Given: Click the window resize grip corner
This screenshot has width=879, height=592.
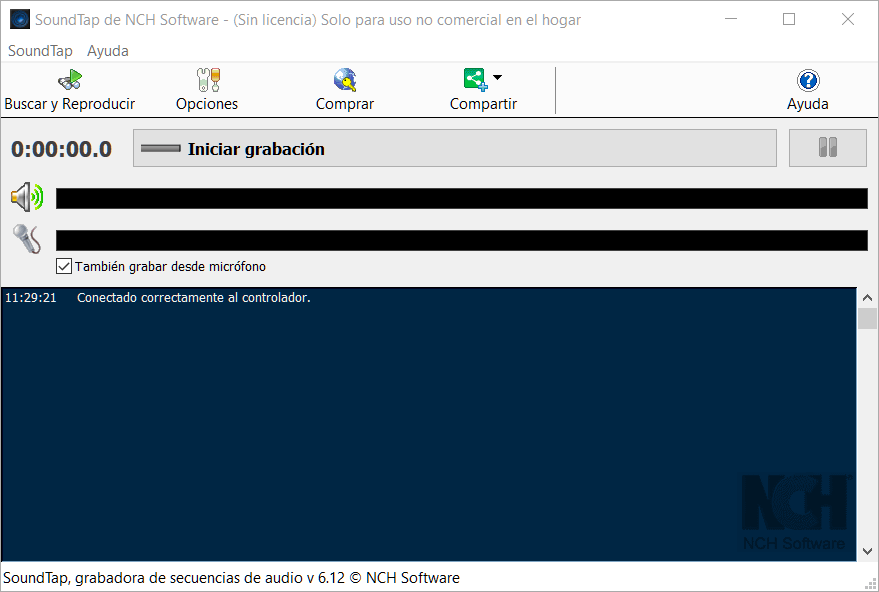Looking at the screenshot, I should (x=871, y=584).
